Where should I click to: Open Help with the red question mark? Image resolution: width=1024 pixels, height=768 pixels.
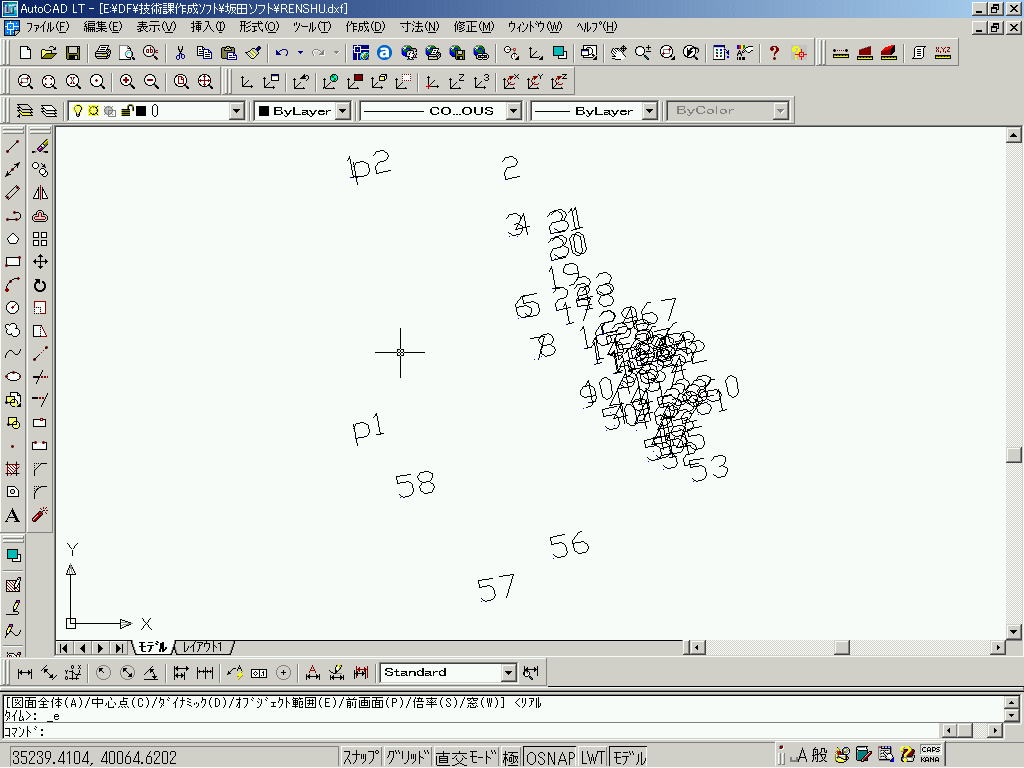(774, 53)
